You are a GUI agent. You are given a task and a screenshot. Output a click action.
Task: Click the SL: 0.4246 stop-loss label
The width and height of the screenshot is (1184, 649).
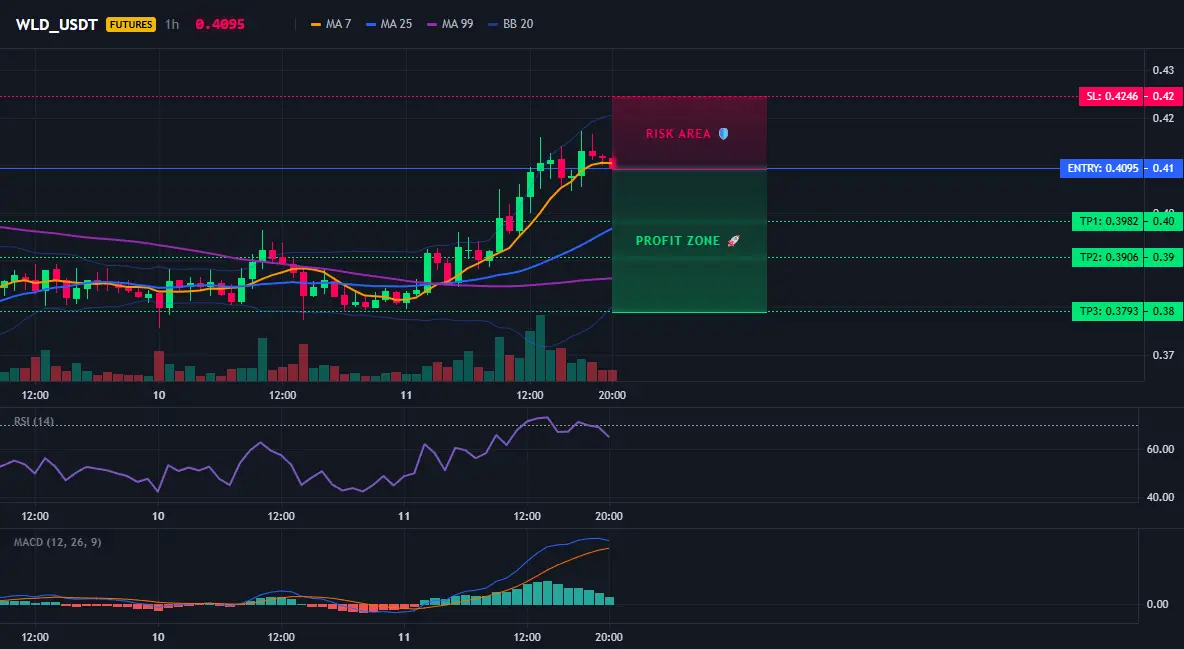(x=1112, y=97)
